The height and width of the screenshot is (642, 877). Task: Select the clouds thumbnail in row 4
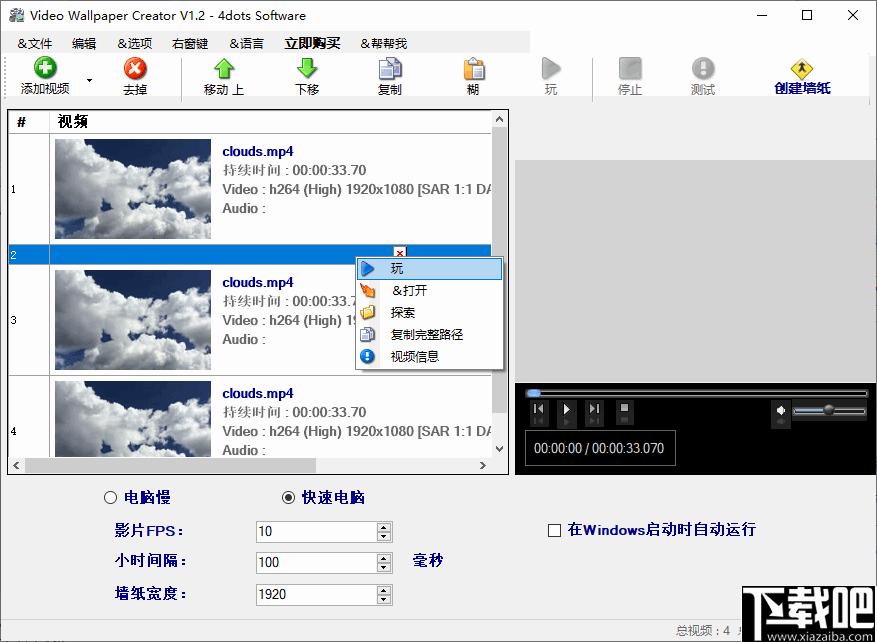133,419
